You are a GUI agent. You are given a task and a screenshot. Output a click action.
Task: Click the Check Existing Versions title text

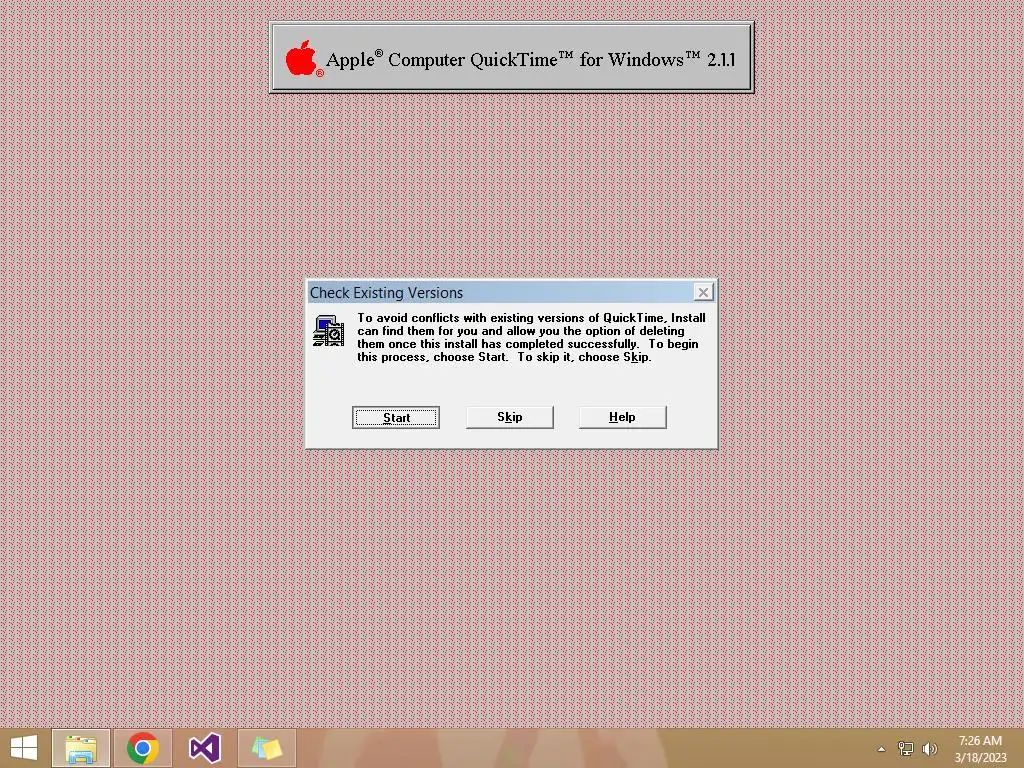pos(386,293)
